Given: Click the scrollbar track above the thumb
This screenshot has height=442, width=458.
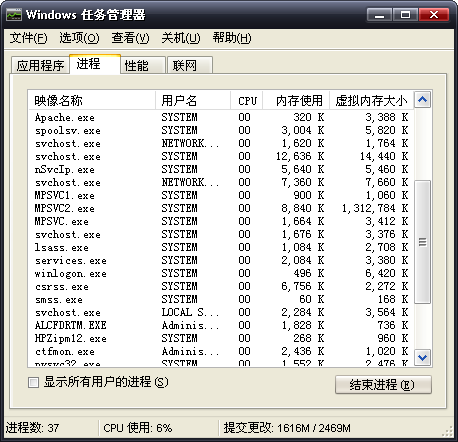Looking at the screenshot, I should [422, 144].
